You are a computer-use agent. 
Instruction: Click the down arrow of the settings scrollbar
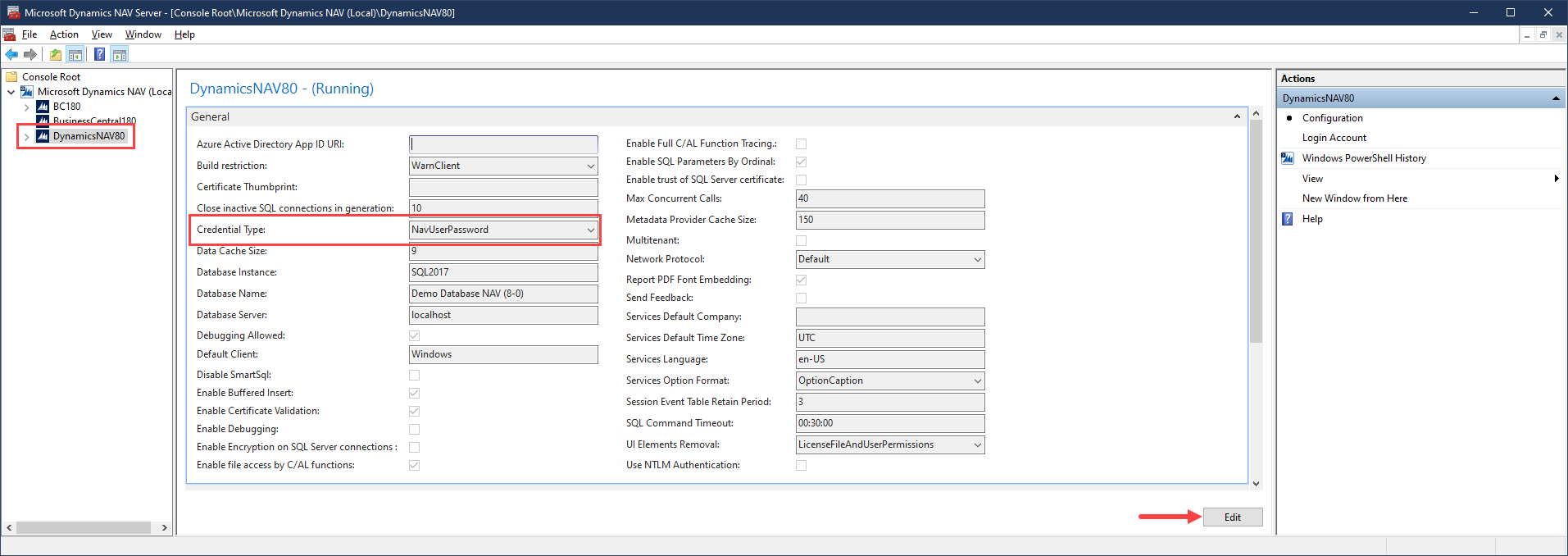pyautogui.click(x=1256, y=484)
